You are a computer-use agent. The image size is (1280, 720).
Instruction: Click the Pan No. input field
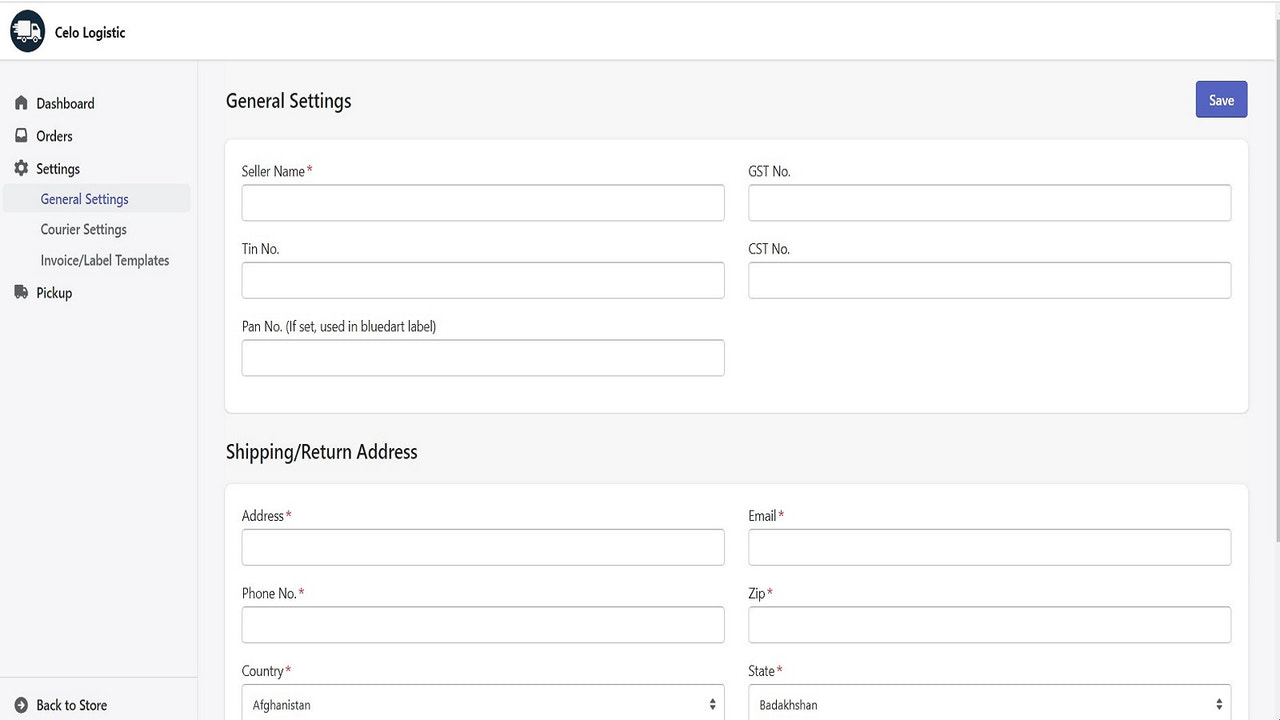(x=483, y=357)
